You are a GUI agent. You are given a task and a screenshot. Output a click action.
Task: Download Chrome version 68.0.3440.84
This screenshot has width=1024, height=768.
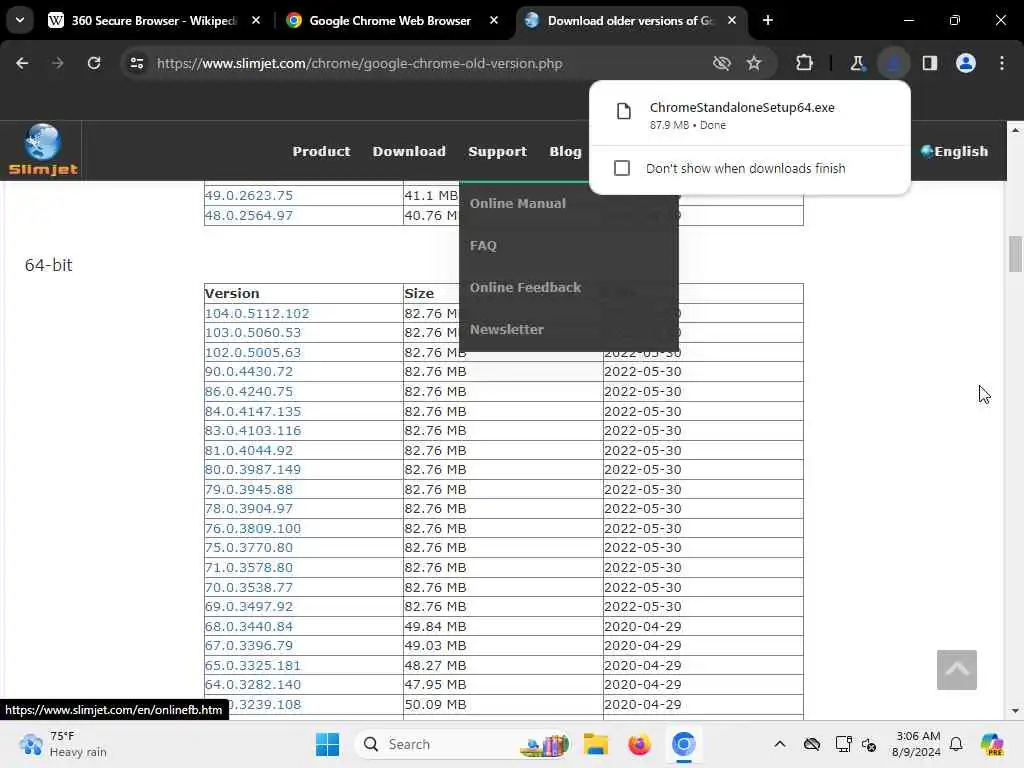(x=249, y=626)
